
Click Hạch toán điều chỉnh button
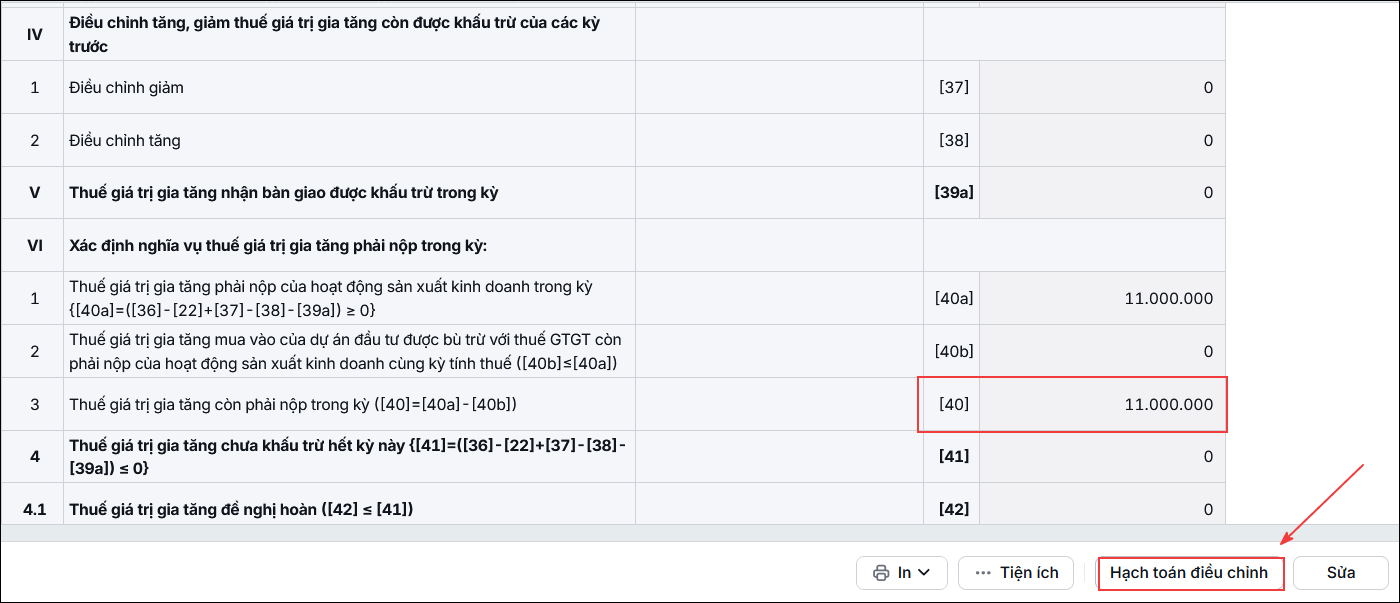point(1190,573)
